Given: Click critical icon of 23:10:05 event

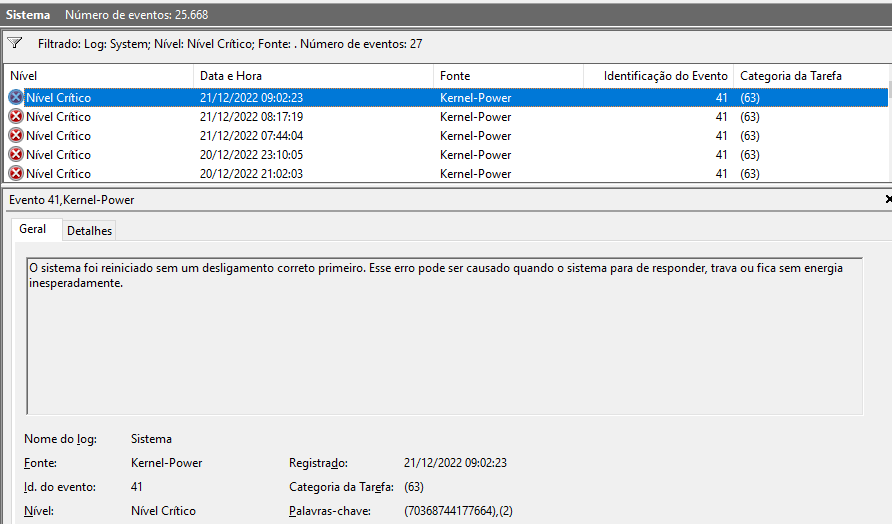Looking at the screenshot, I should 16,154.
